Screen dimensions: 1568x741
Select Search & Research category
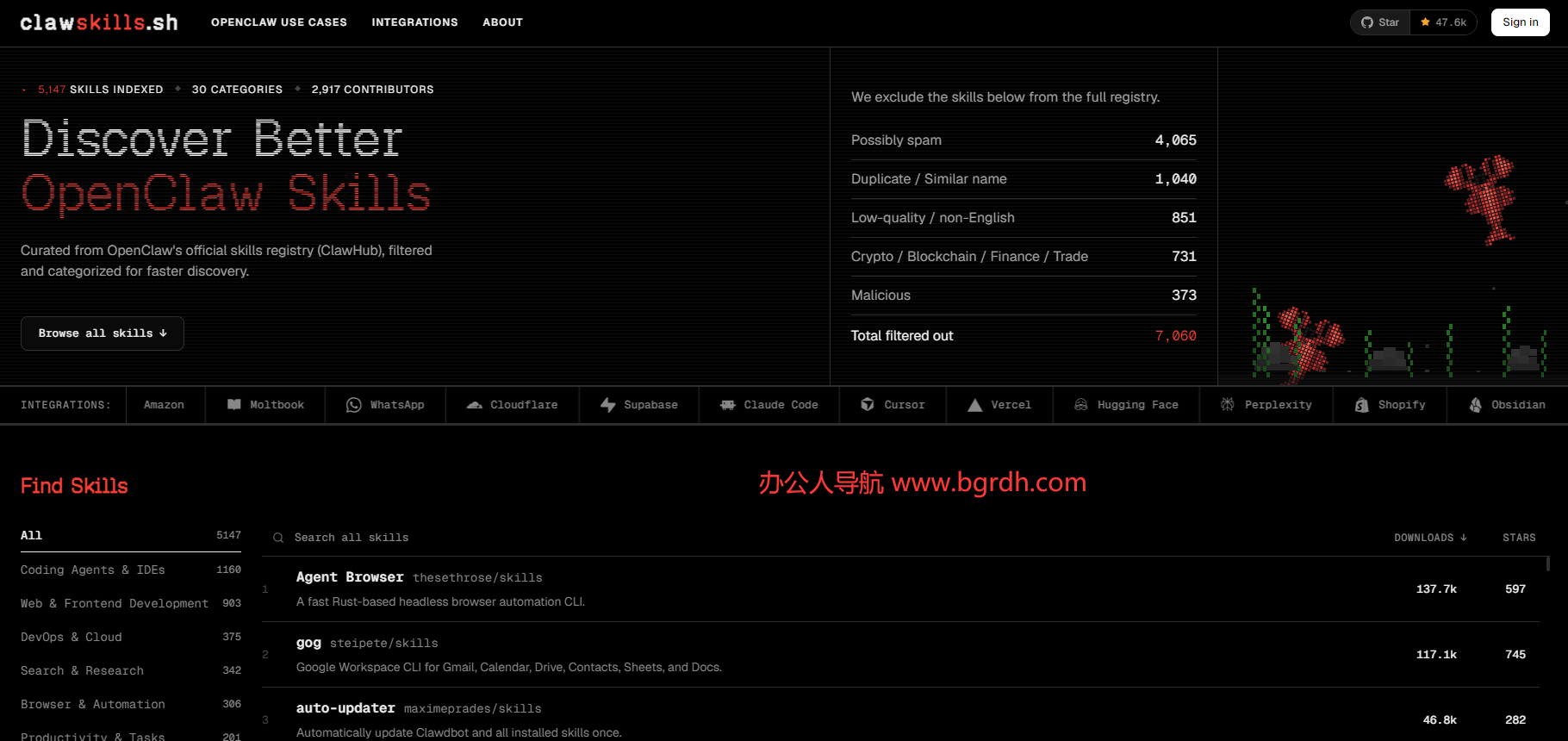coord(131,670)
